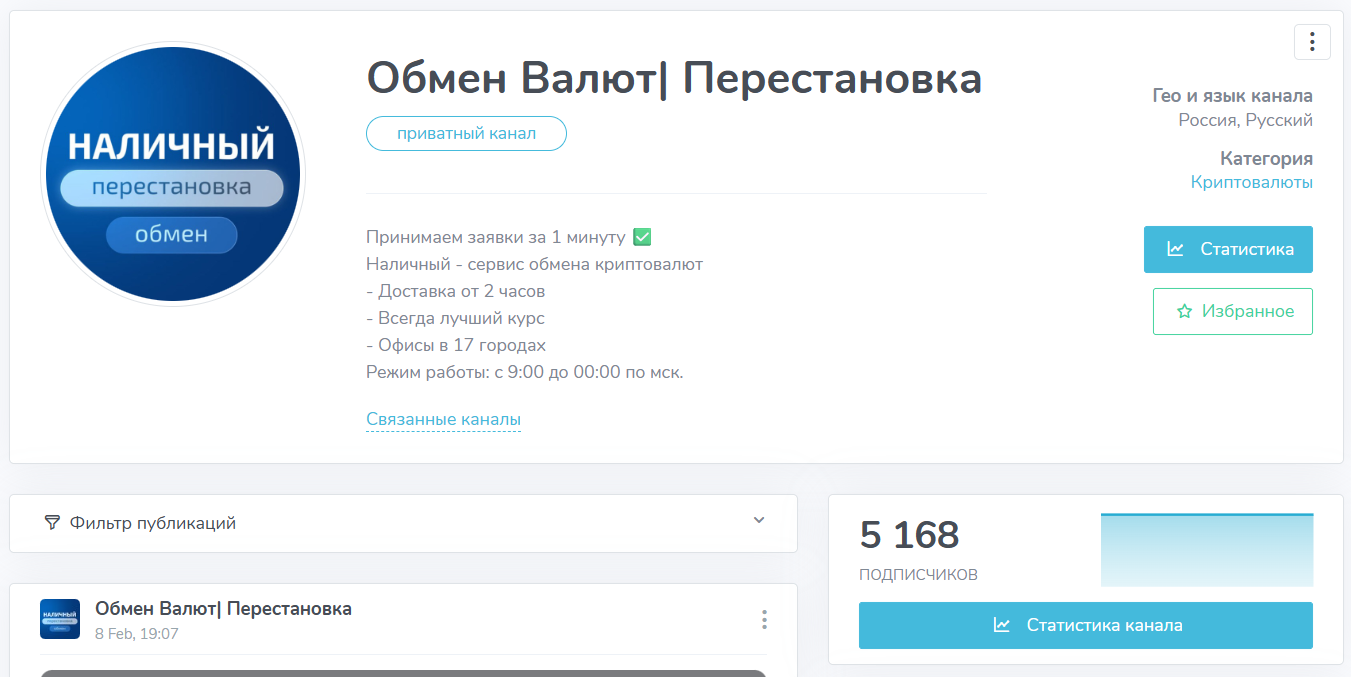Open the Криптовалюты category link
The width and height of the screenshot is (1351, 677).
(x=1251, y=182)
